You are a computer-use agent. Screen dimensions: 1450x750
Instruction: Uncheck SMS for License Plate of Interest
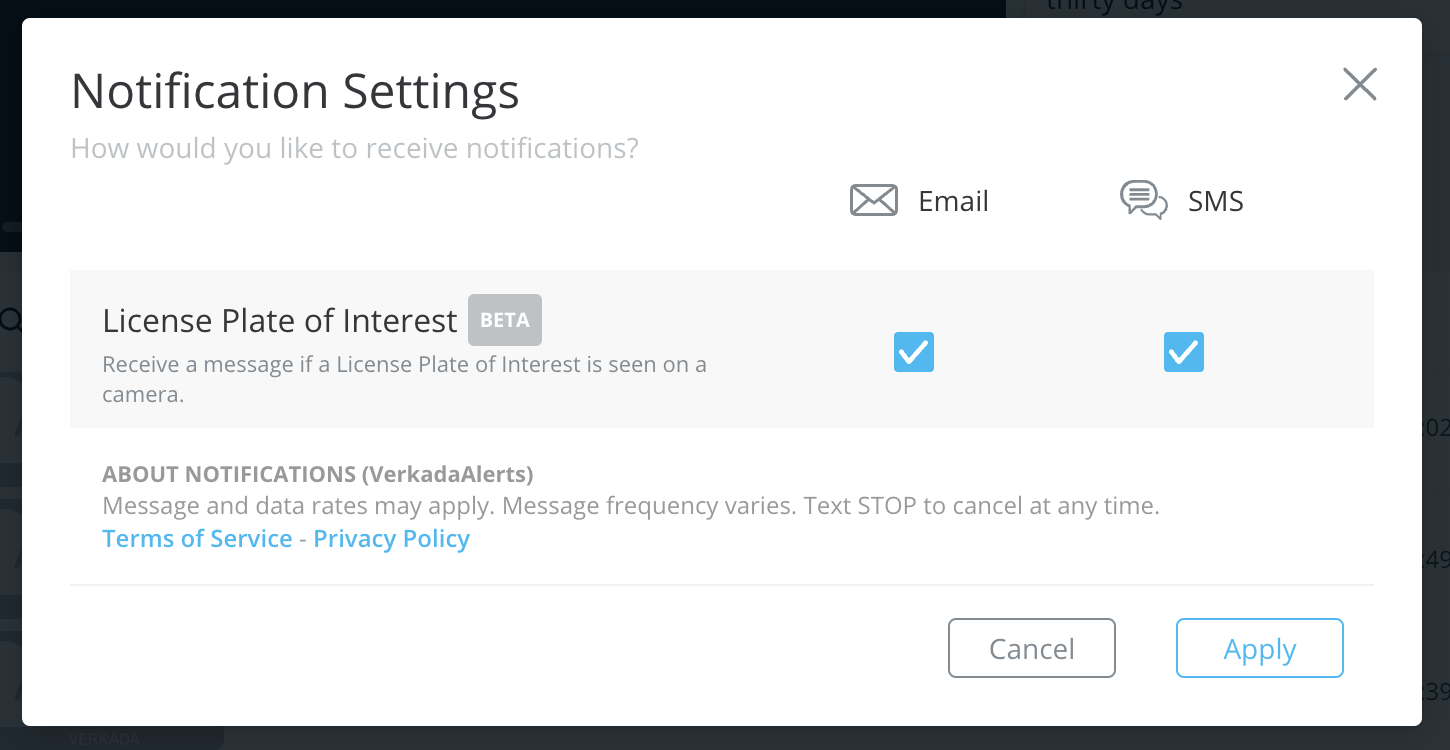point(1184,352)
